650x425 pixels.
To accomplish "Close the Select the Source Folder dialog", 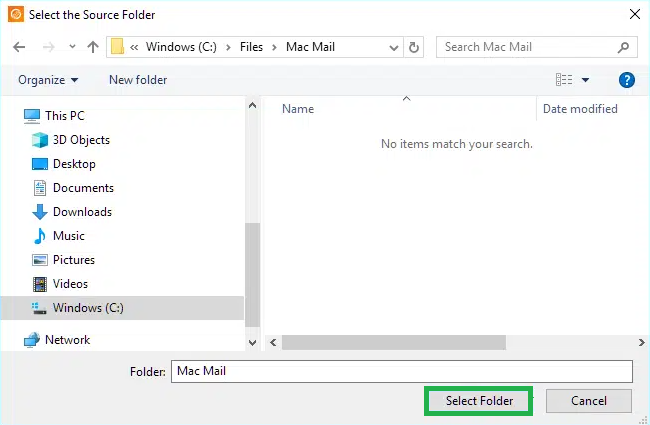I will click(x=634, y=15).
